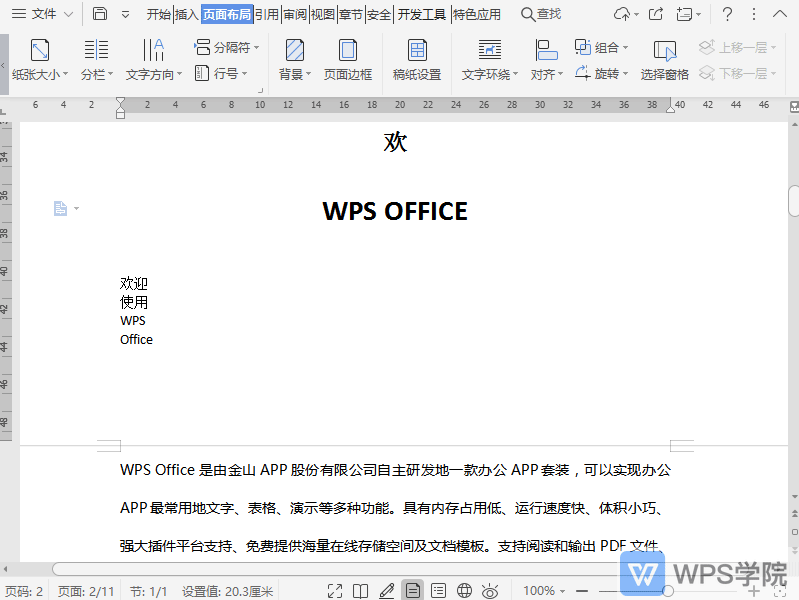Image resolution: width=799 pixels, height=600 pixels.
Task: Expand quick access toolbar dropdown arrow
Action: pos(125,14)
